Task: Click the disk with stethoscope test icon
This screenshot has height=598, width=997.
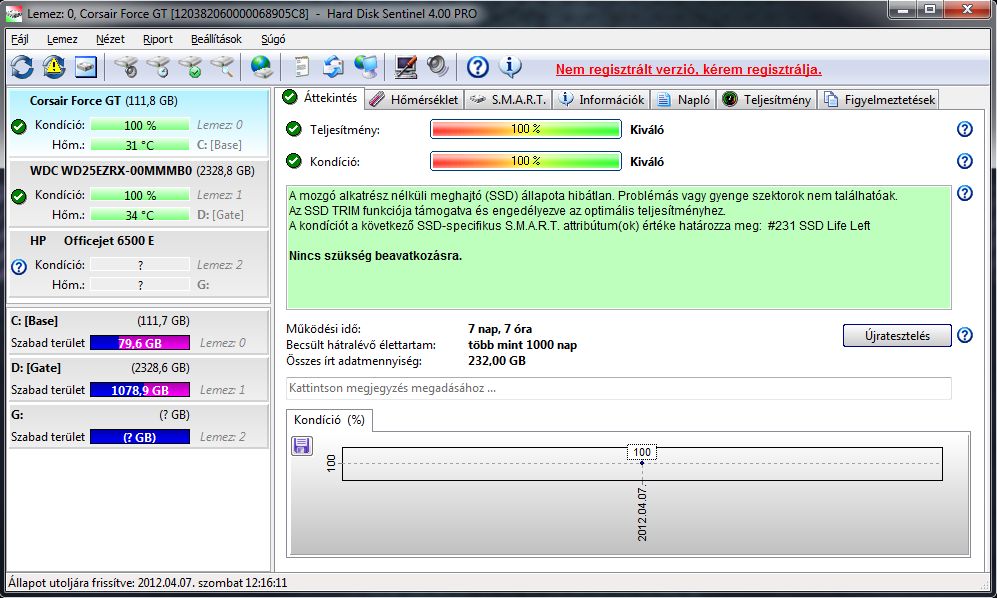Action: point(125,66)
